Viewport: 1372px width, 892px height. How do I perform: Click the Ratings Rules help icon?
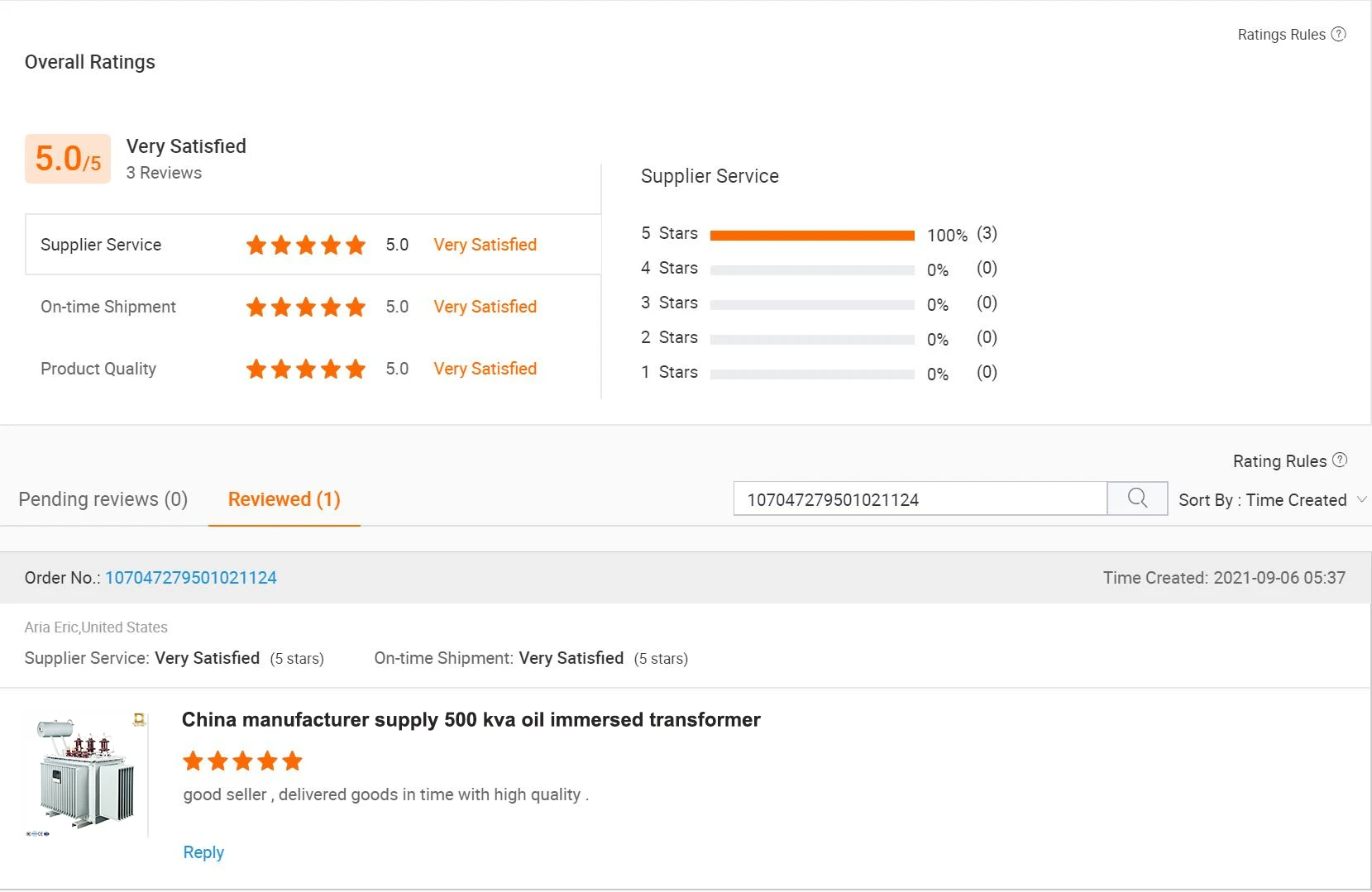click(x=1338, y=34)
